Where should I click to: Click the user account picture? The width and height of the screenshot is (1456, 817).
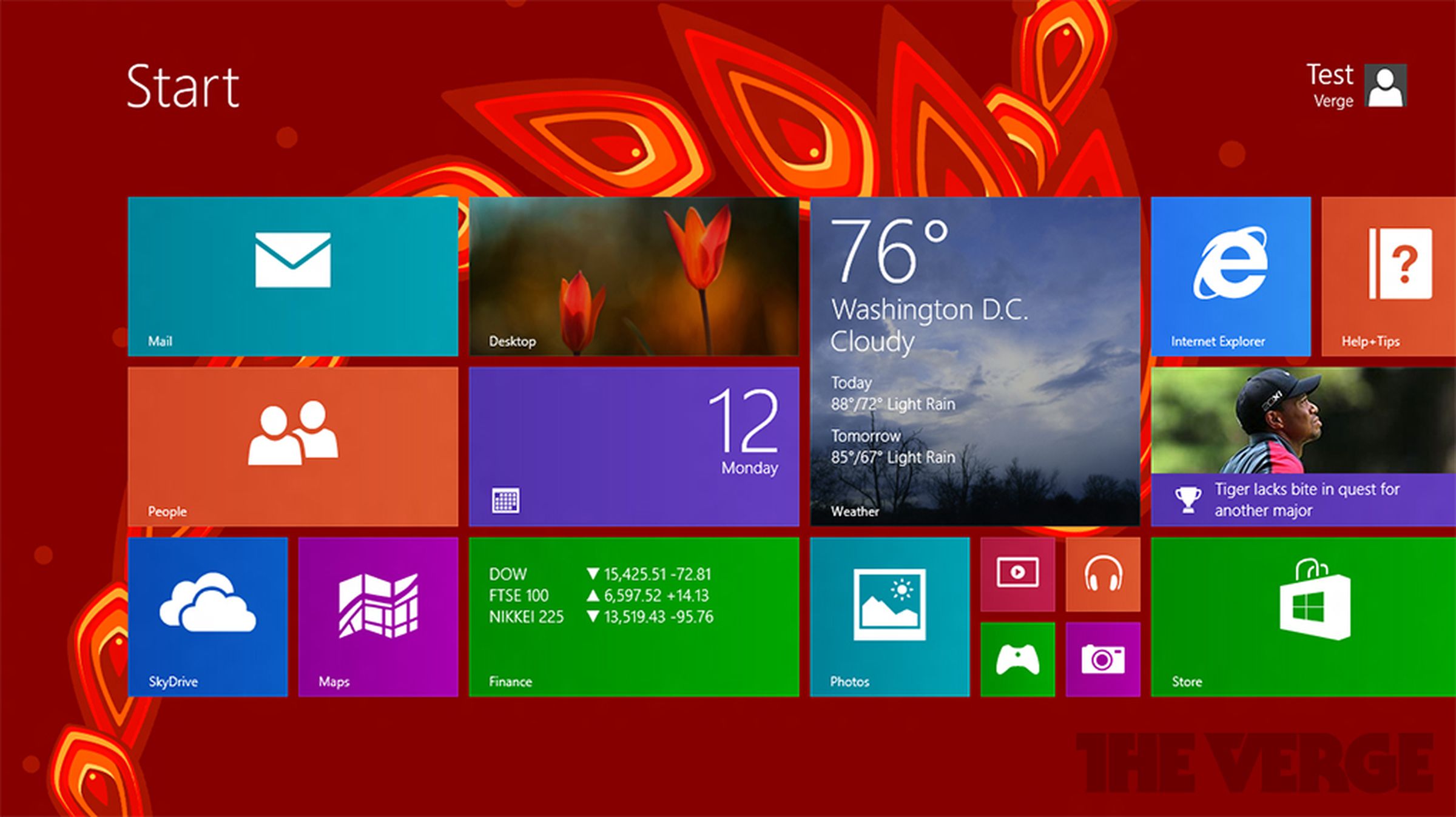pos(1386,85)
